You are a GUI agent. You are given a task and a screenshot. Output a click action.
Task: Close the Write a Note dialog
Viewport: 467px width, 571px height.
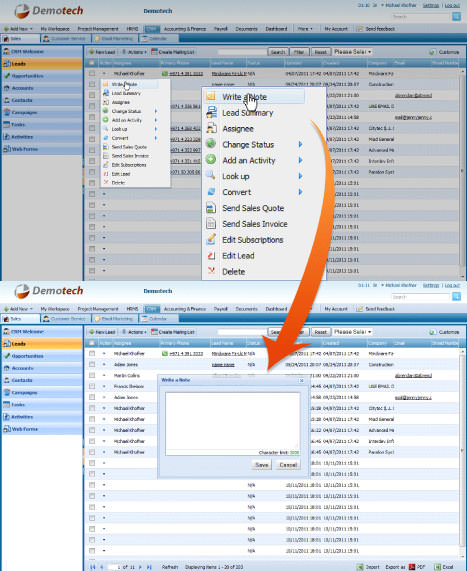(x=302, y=380)
